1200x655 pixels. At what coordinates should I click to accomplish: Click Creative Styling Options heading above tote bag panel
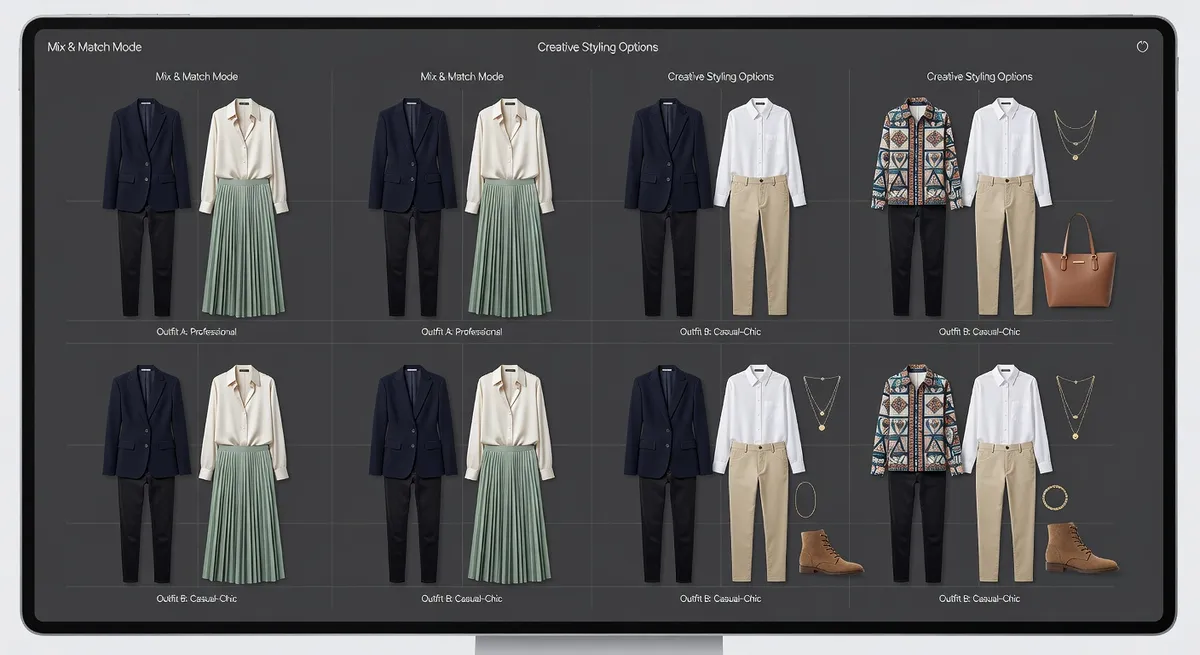click(x=979, y=77)
